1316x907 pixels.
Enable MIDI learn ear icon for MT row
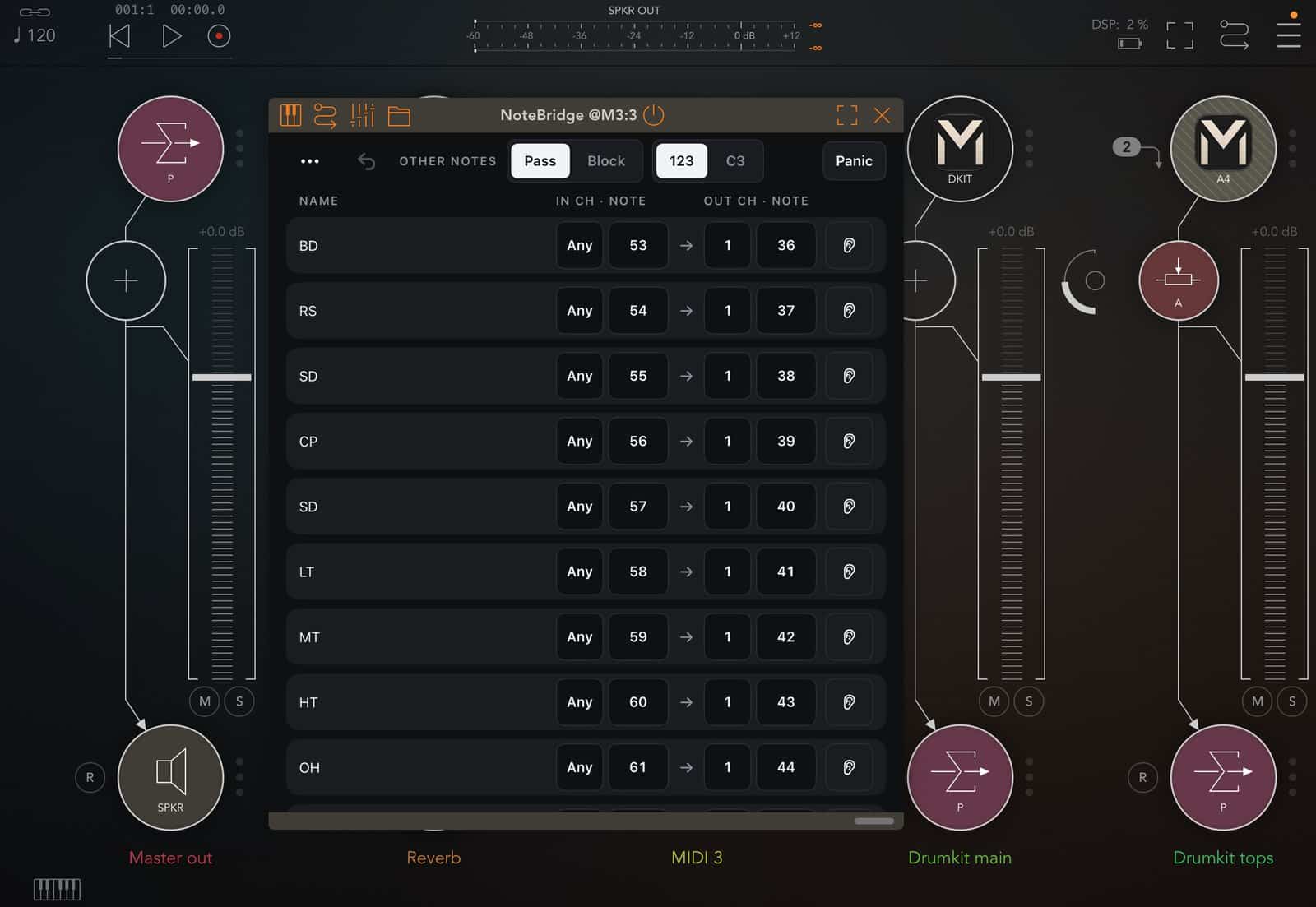coord(850,636)
